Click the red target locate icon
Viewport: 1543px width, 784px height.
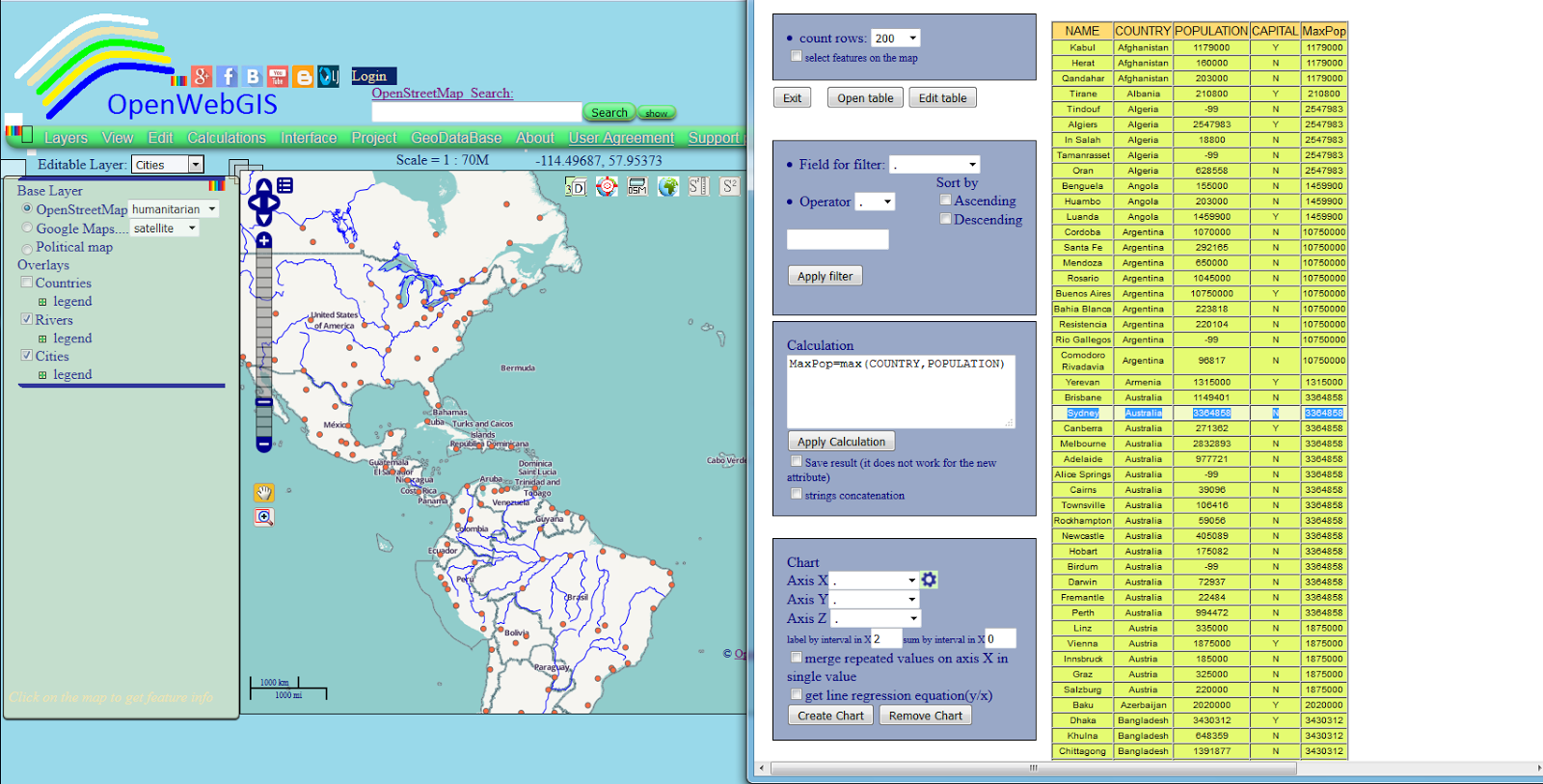click(x=607, y=186)
